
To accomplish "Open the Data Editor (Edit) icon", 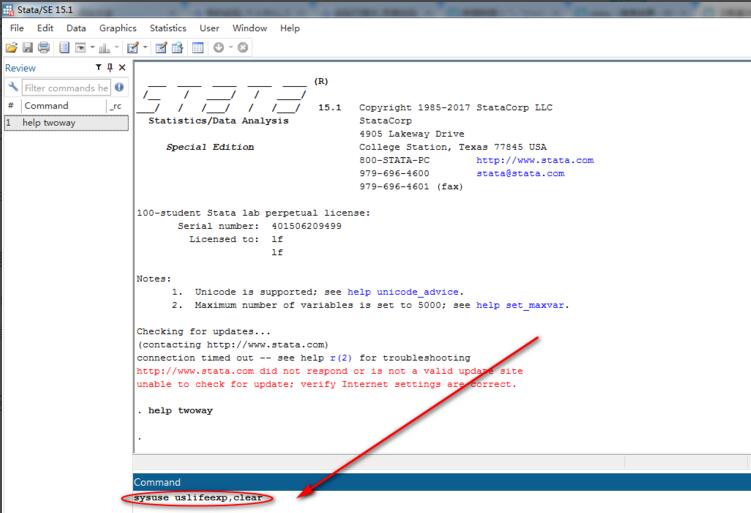I will (x=161, y=47).
